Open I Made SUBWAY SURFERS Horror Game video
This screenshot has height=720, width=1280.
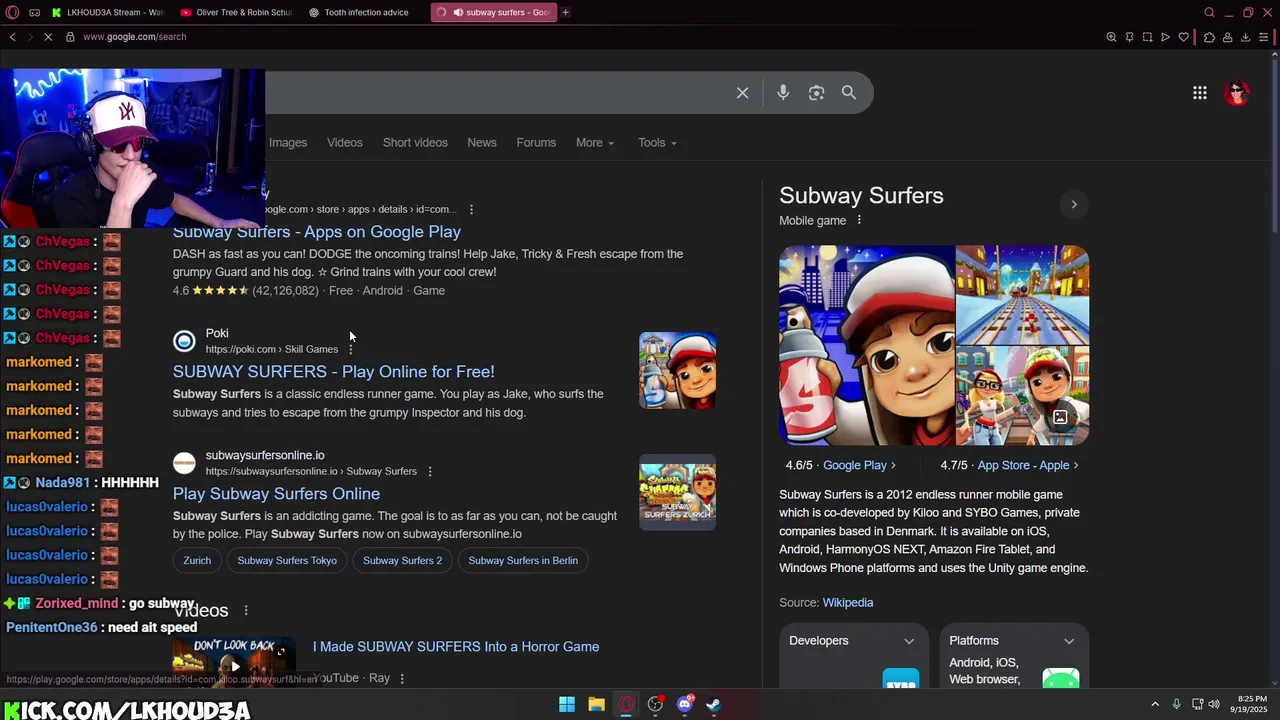point(456,647)
